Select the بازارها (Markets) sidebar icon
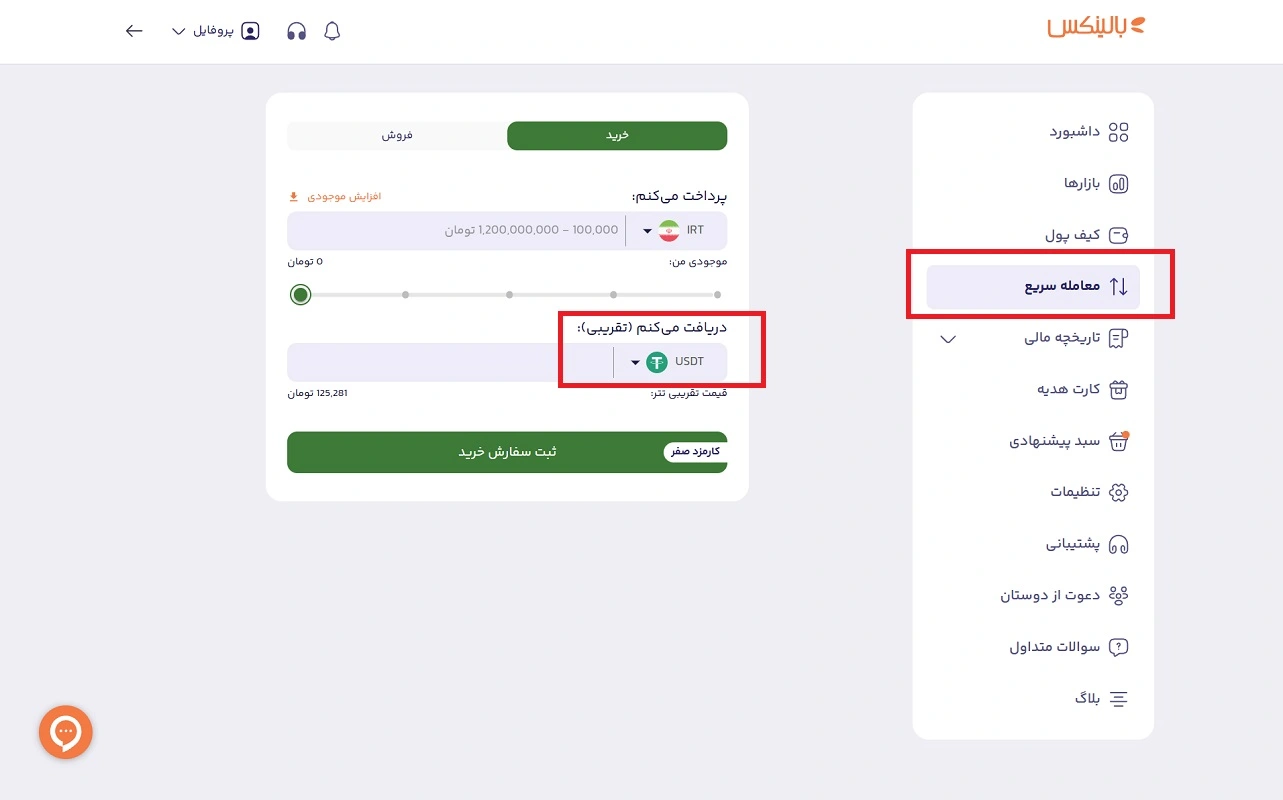Screen dimensions: 1283x800 [1118, 183]
